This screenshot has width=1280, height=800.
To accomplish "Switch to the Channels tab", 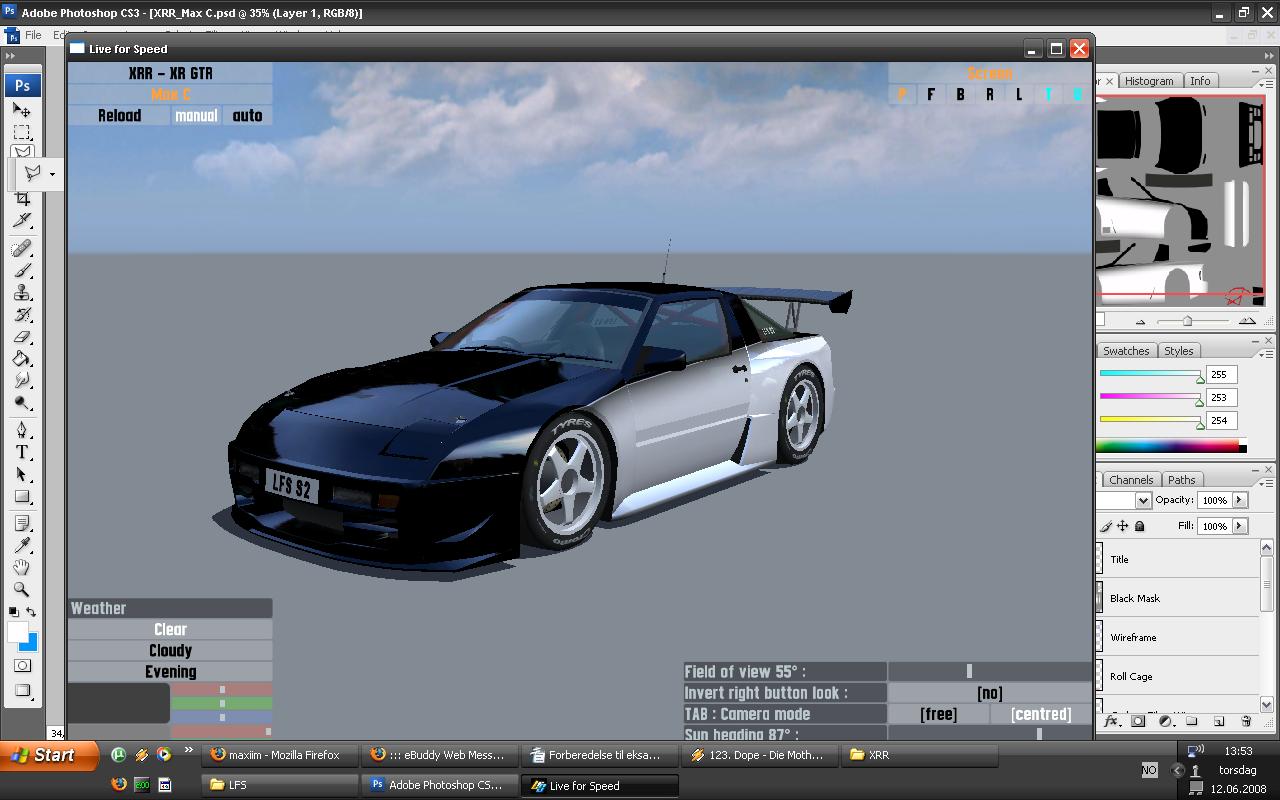I will (1131, 480).
